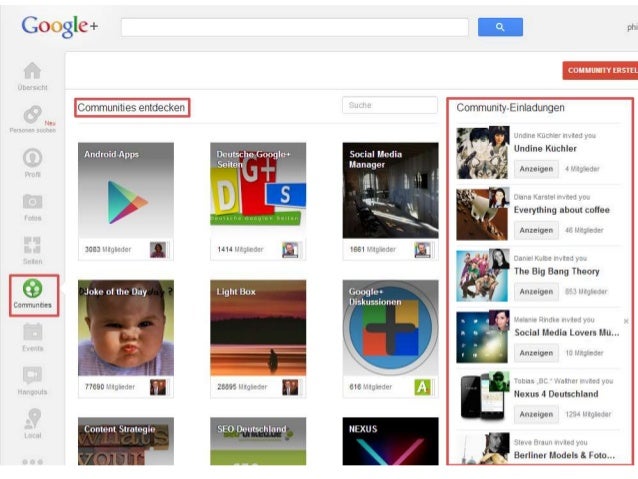Click Anzeigen for The Big Bang Theory
638x479 pixels.
click(x=536, y=292)
